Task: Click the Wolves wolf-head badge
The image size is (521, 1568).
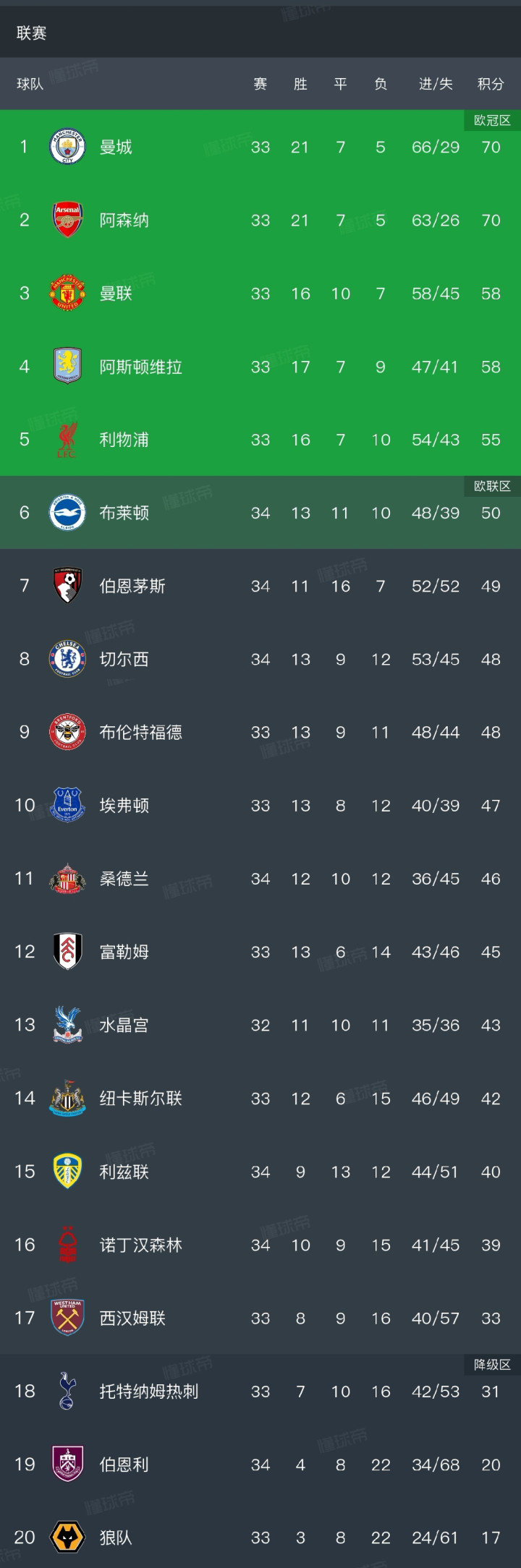Action: pos(67,1537)
